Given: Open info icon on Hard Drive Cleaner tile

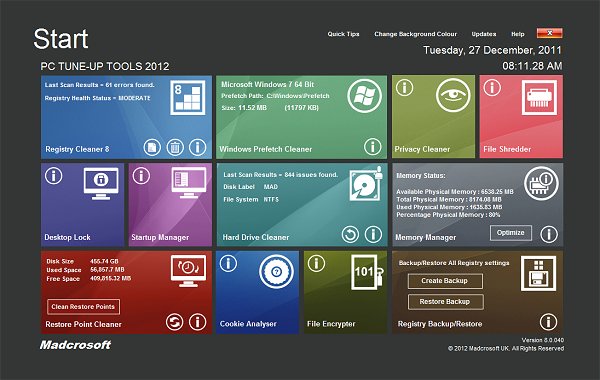Looking at the screenshot, I should [373, 234].
